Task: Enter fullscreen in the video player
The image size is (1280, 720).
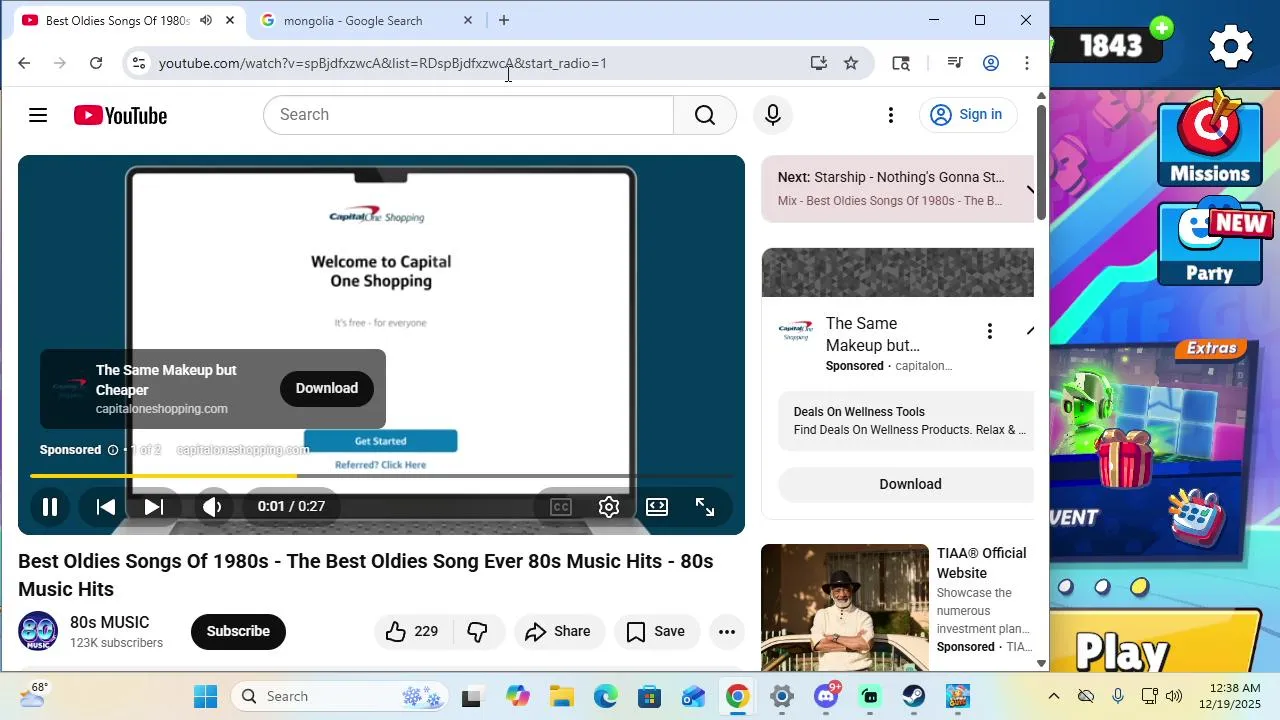Action: click(705, 507)
